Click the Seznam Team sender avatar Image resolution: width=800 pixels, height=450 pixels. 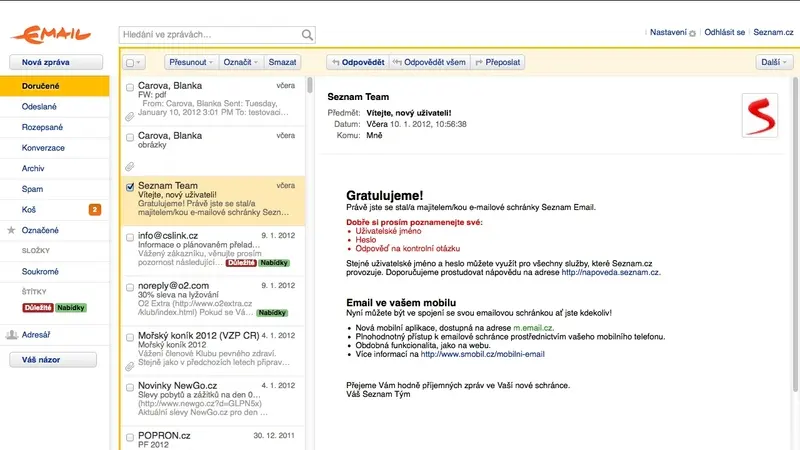[760, 115]
